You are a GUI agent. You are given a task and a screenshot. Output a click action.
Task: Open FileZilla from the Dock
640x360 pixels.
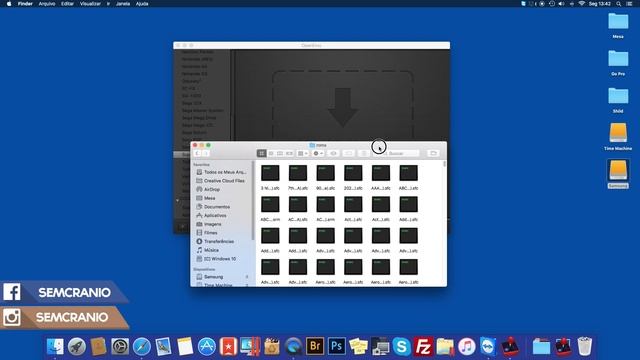(423, 347)
